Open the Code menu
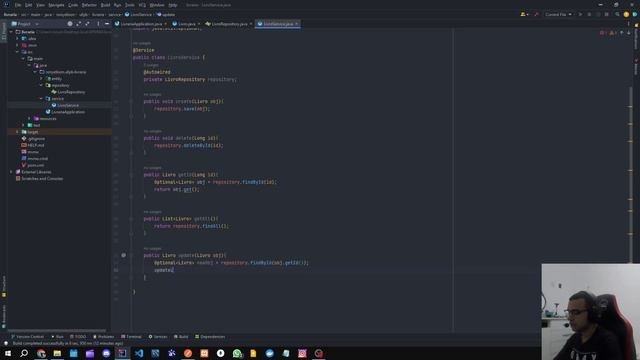The height and width of the screenshot is (360, 640). click(73, 5)
